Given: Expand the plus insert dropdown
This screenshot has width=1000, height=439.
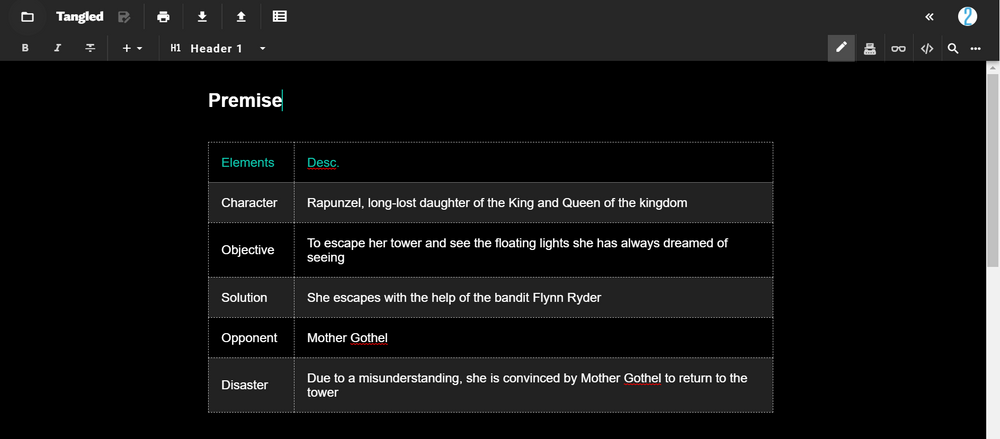Looking at the screenshot, I should click(132, 48).
